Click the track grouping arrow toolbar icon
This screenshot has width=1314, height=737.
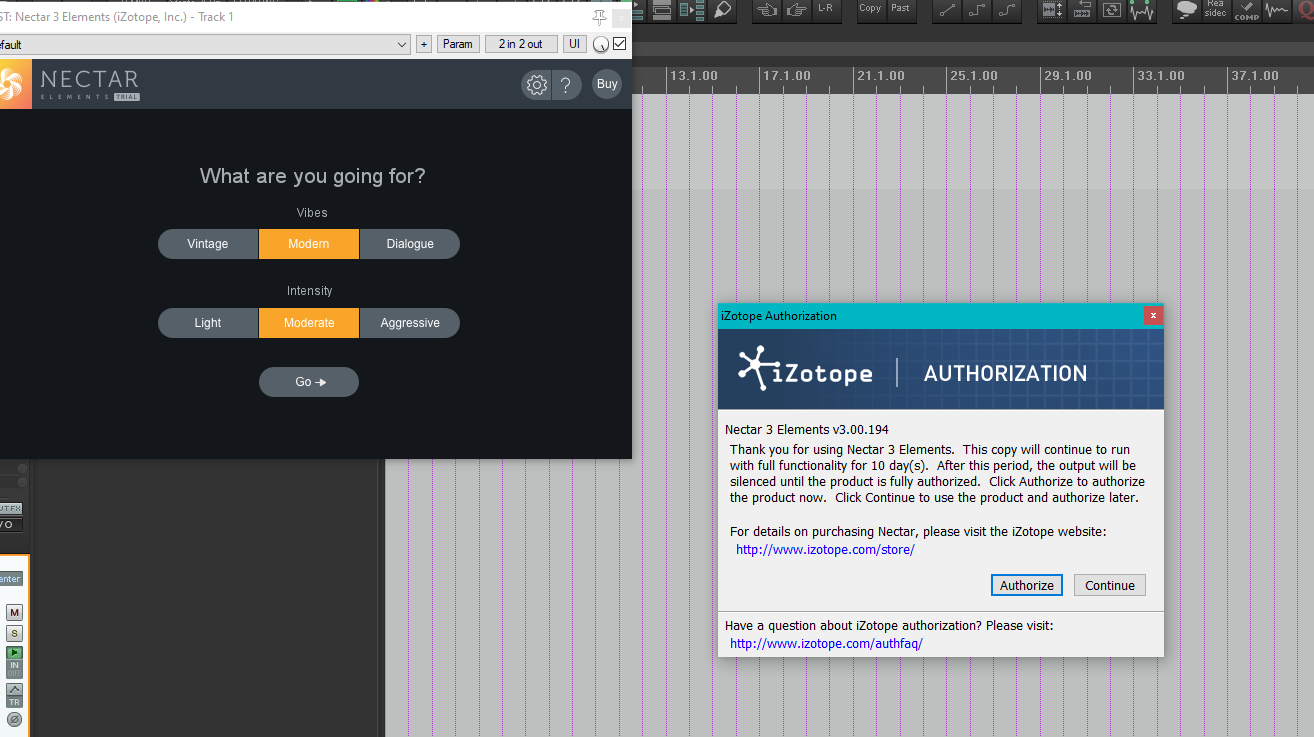pos(692,10)
